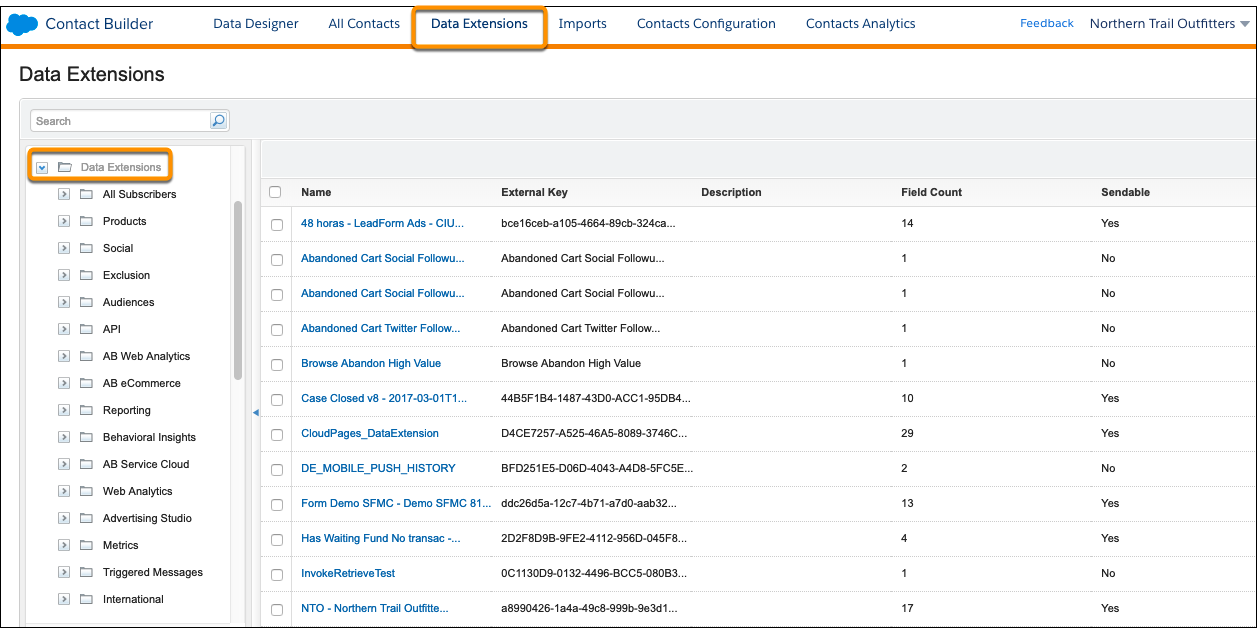Check the CloudPages_DataExtension row
This screenshot has width=1257, height=628.
(277, 434)
